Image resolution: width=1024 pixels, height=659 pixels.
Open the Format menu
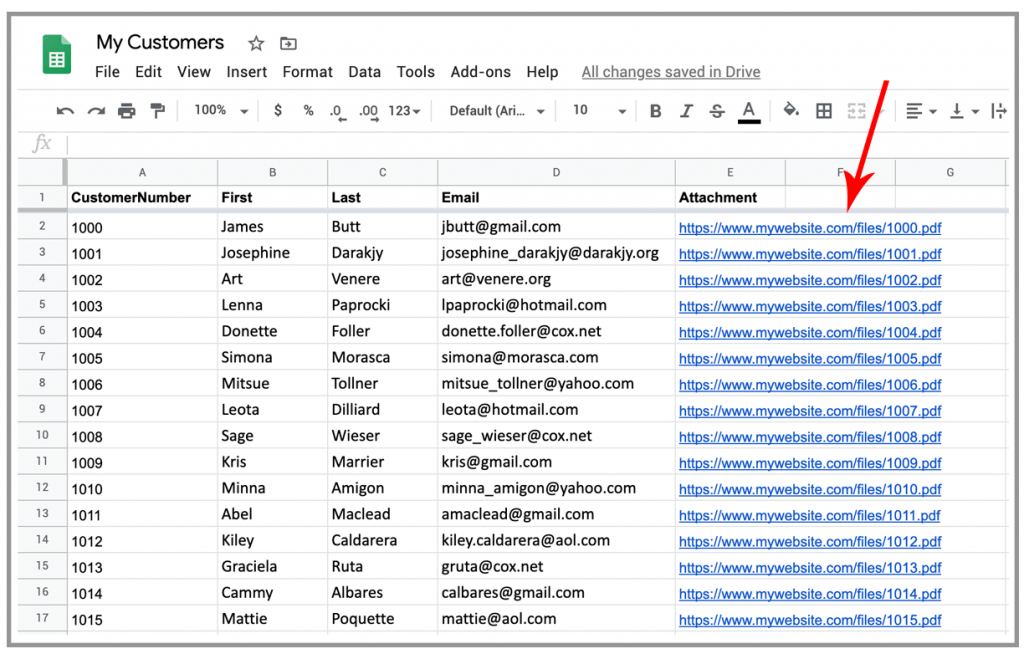[307, 71]
